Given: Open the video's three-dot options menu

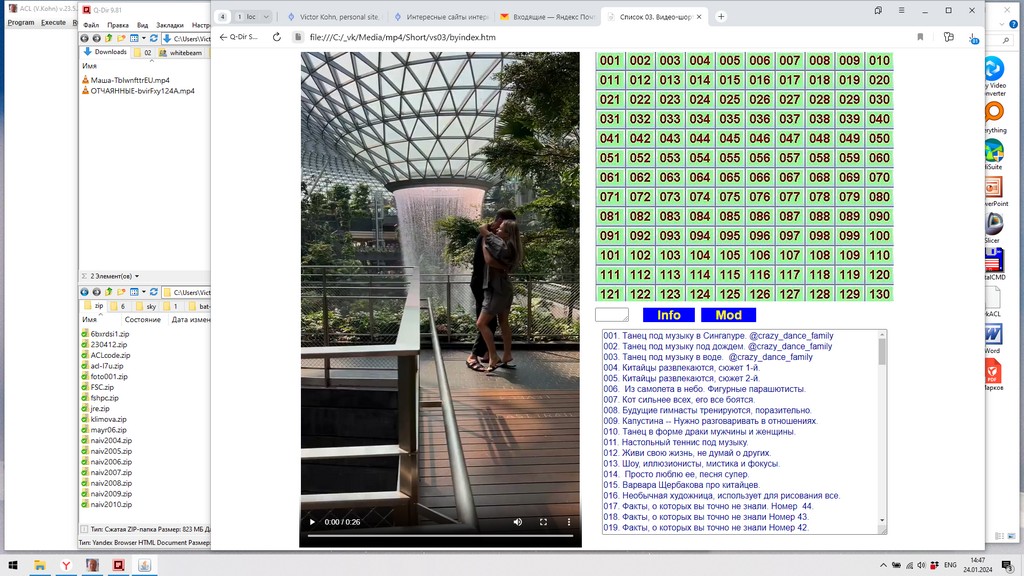Looking at the screenshot, I should click(x=569, y=522).
